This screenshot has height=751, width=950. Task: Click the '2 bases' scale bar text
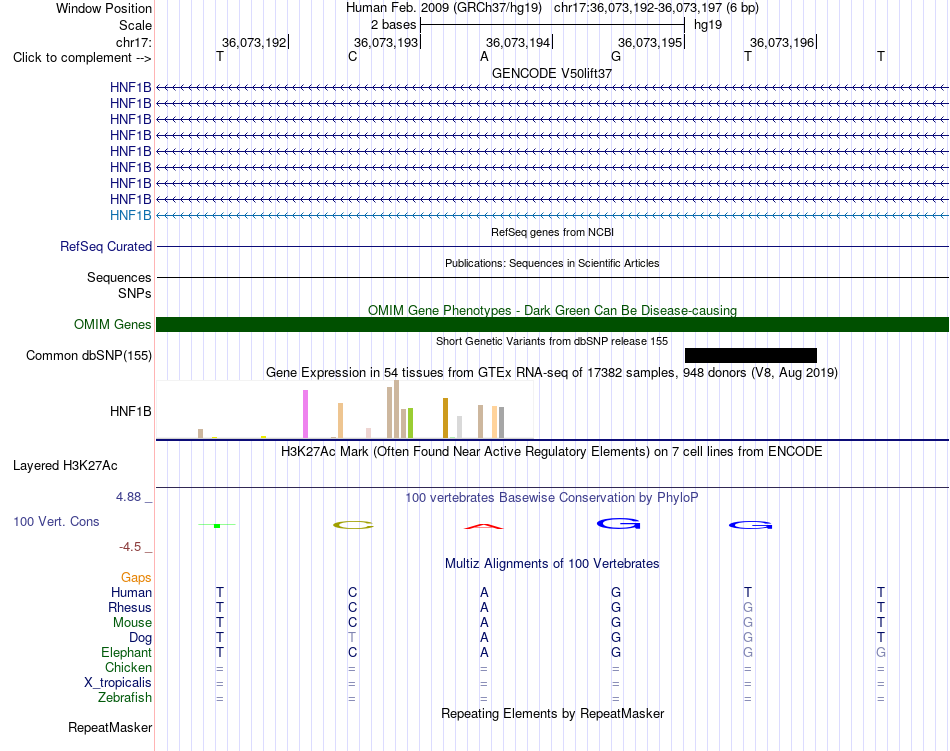[x=393, y=25]
